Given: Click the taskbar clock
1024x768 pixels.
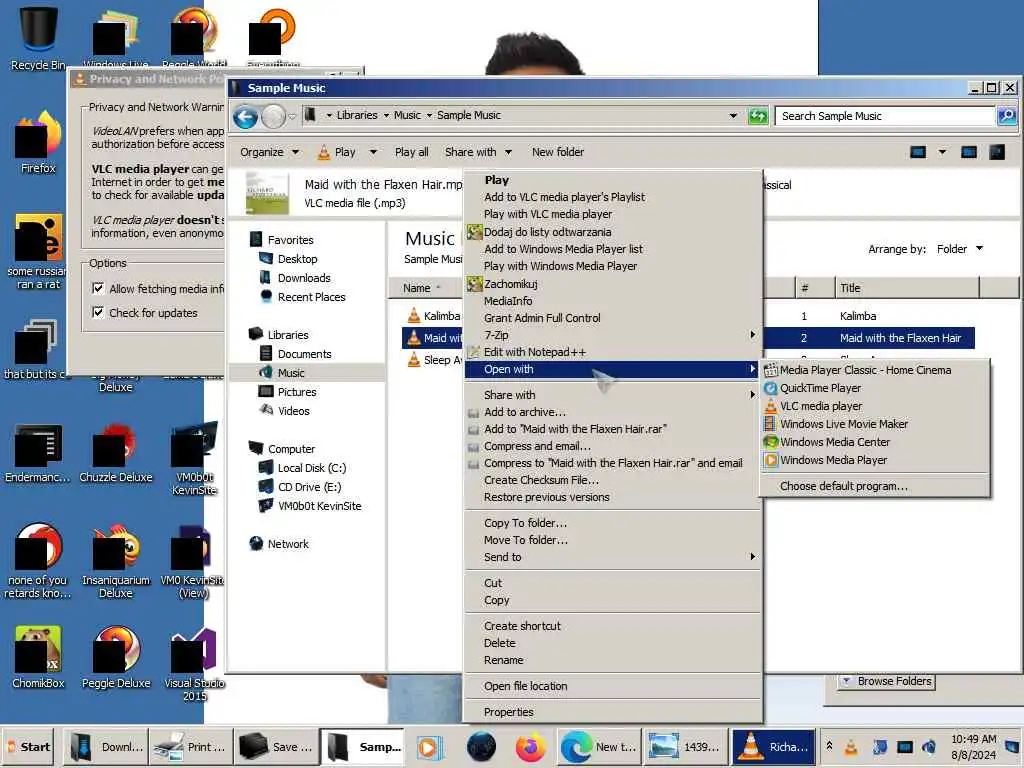Looking at the screenshot, I should [973, 747].
